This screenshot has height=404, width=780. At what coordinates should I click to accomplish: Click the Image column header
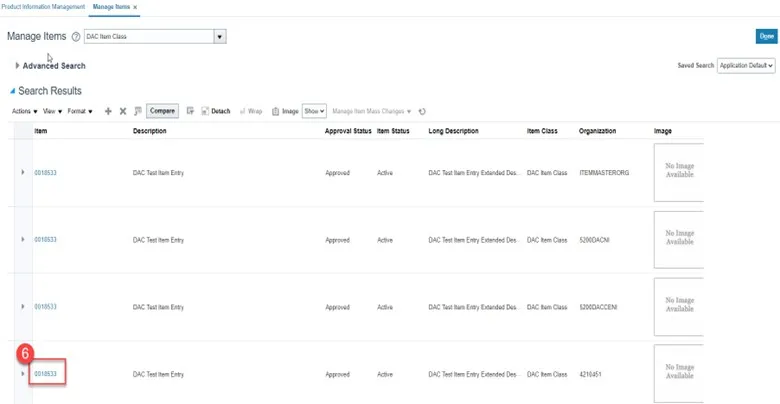tap(663, 131)
